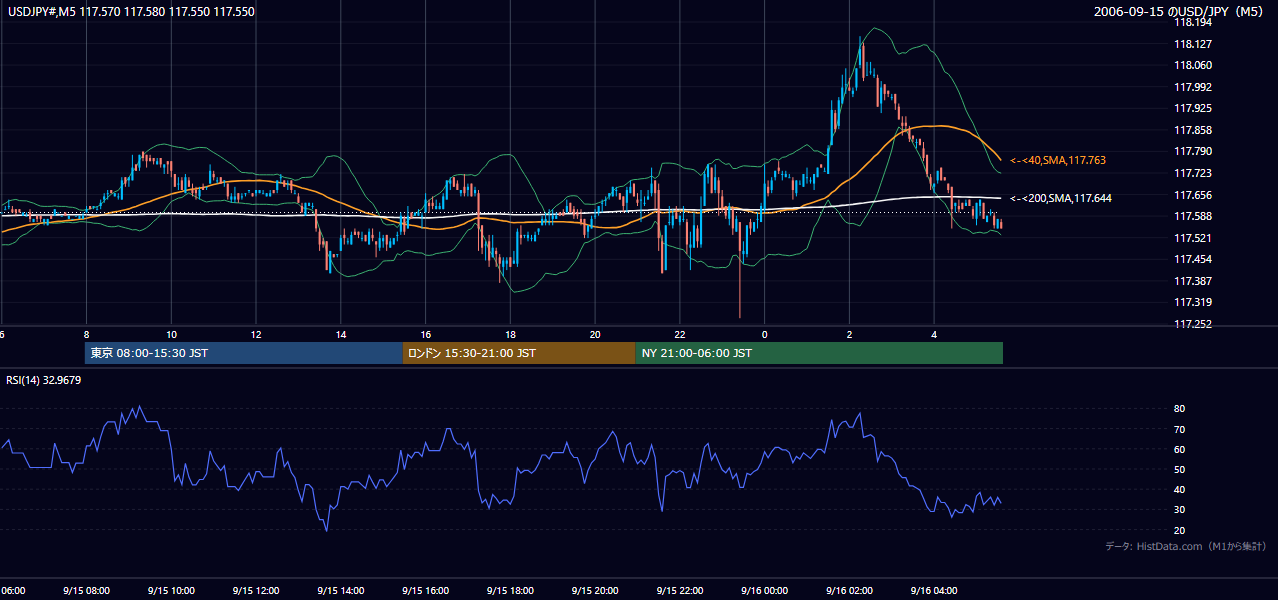Screen dimensions: 1278x600
Task: Click the 2006-09-15 USD/JPY (M5) title
Action: 1180,12
